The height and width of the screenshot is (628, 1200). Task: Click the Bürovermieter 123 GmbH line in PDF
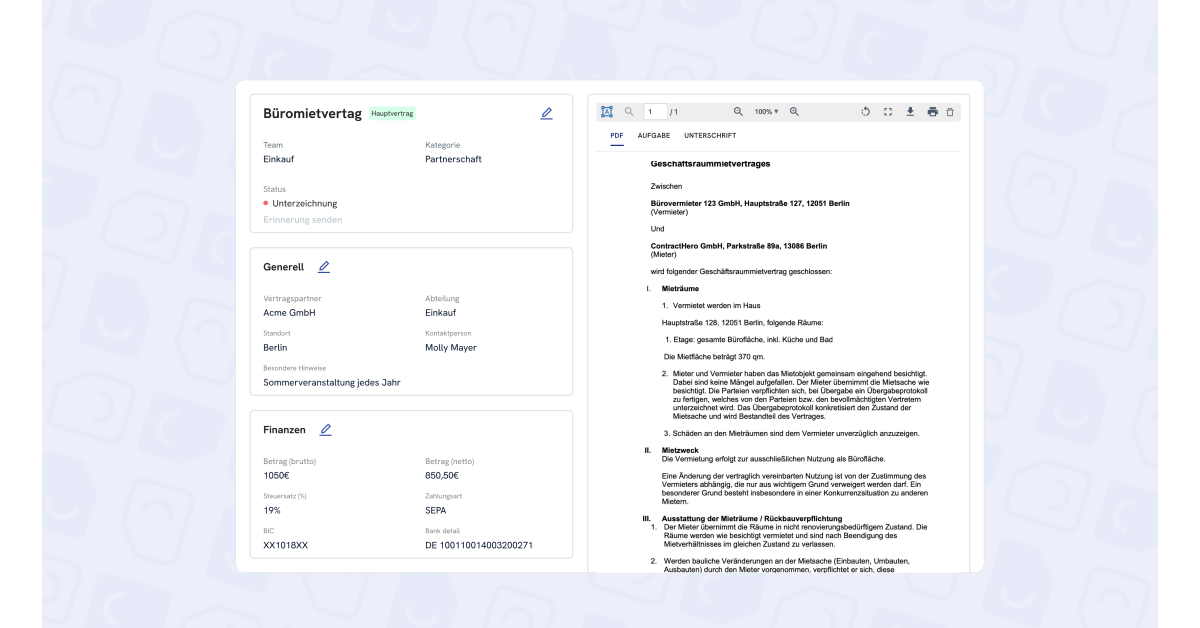(x=750, y=203)
